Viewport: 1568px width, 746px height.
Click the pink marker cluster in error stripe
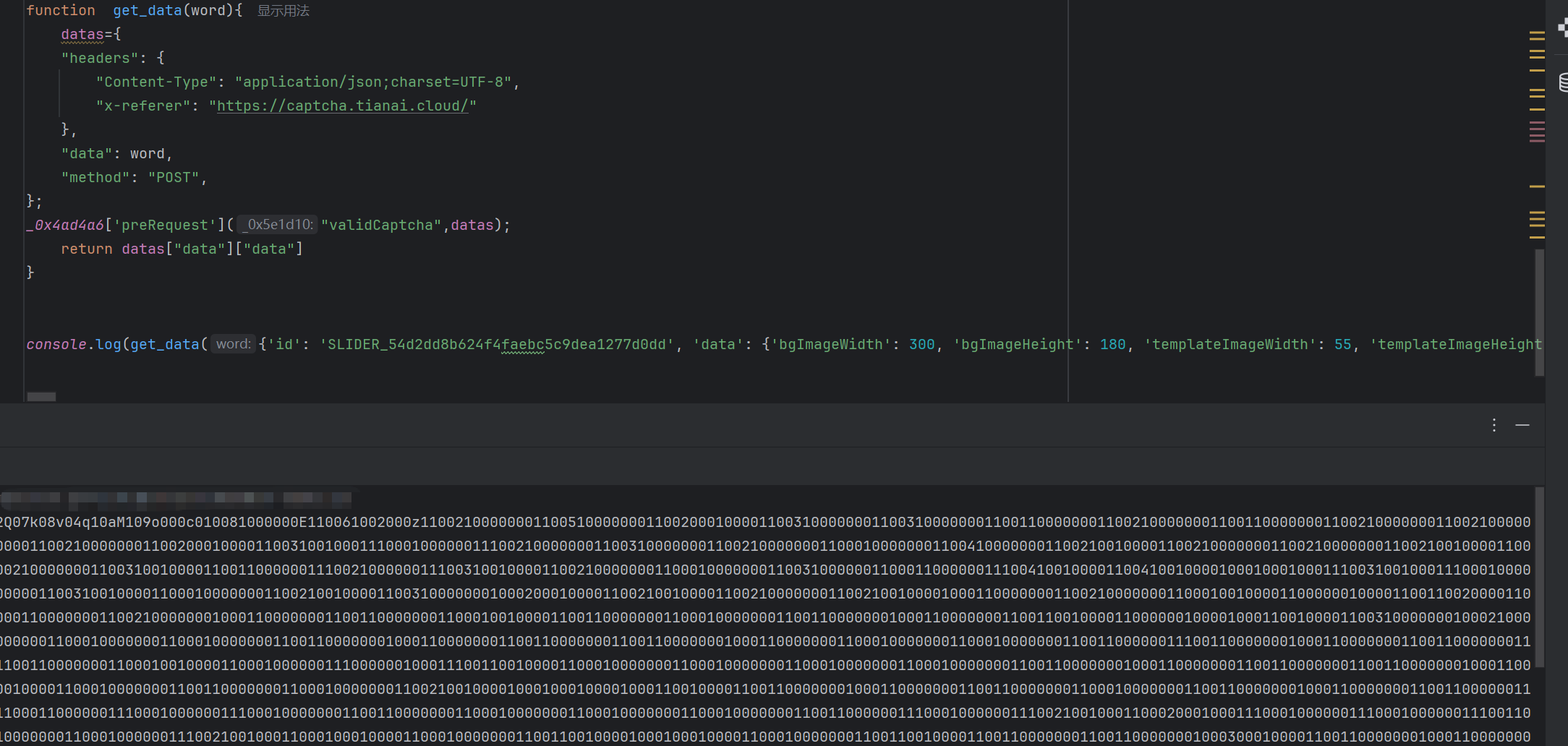pyautogui.click(x=1537, y=132)
